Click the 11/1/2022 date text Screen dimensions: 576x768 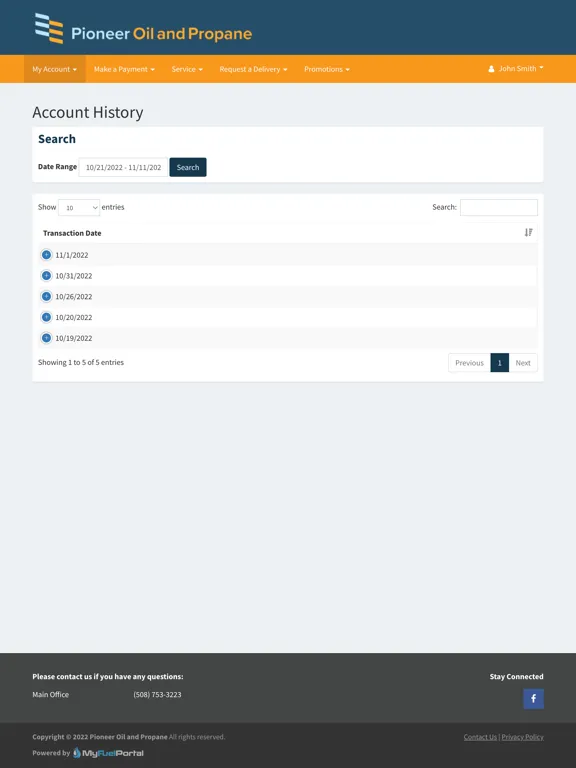72,255
